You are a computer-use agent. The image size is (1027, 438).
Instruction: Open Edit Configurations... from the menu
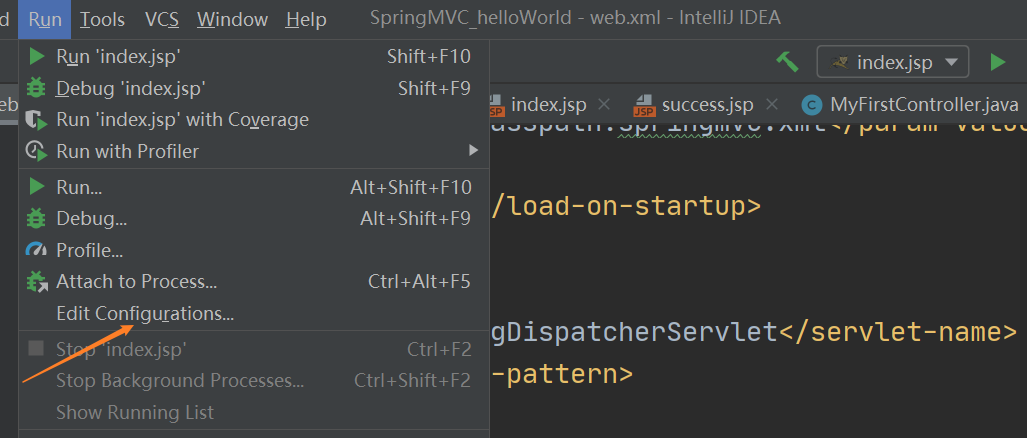(254, 314)
